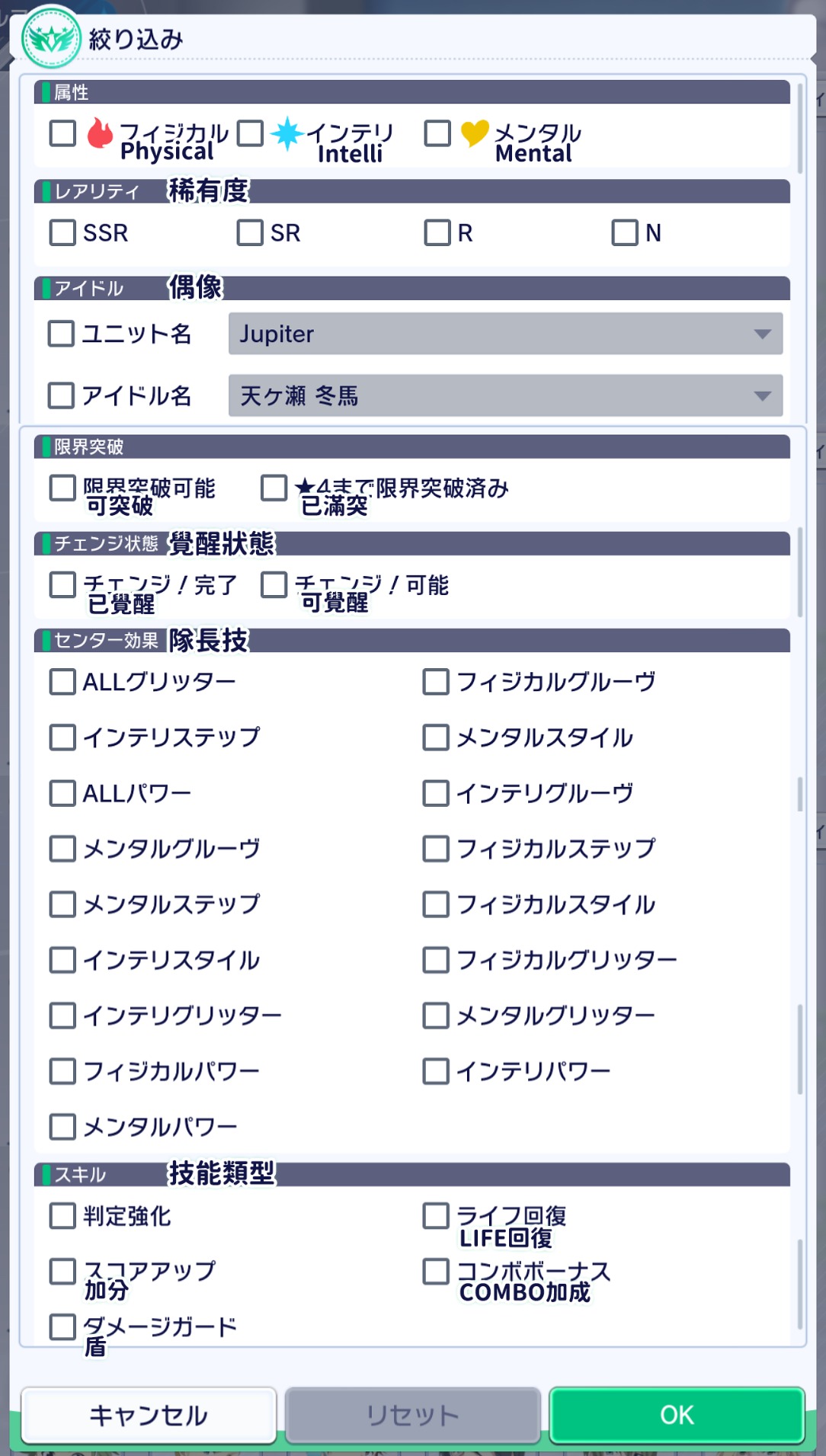The image size is (826, 1456).
Task: Click the arrow on the Jupiter combo box
Action: click(x=762, y=334)
